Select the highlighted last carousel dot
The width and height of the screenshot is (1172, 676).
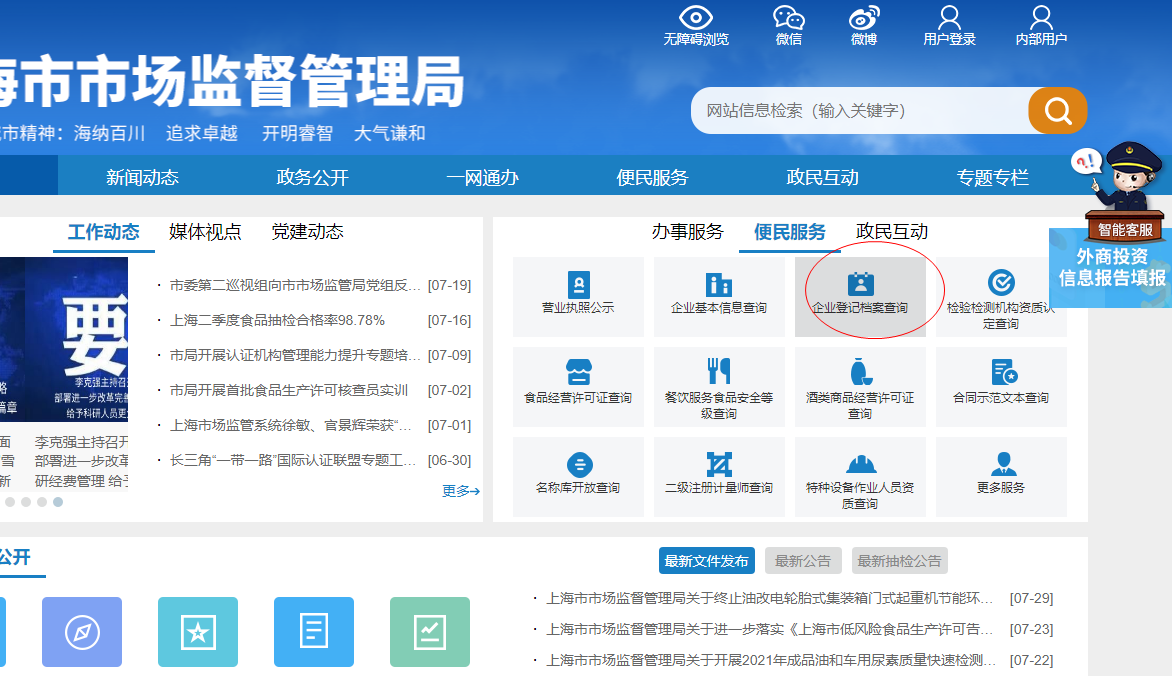pyautogui.click(x=58, y=502)
